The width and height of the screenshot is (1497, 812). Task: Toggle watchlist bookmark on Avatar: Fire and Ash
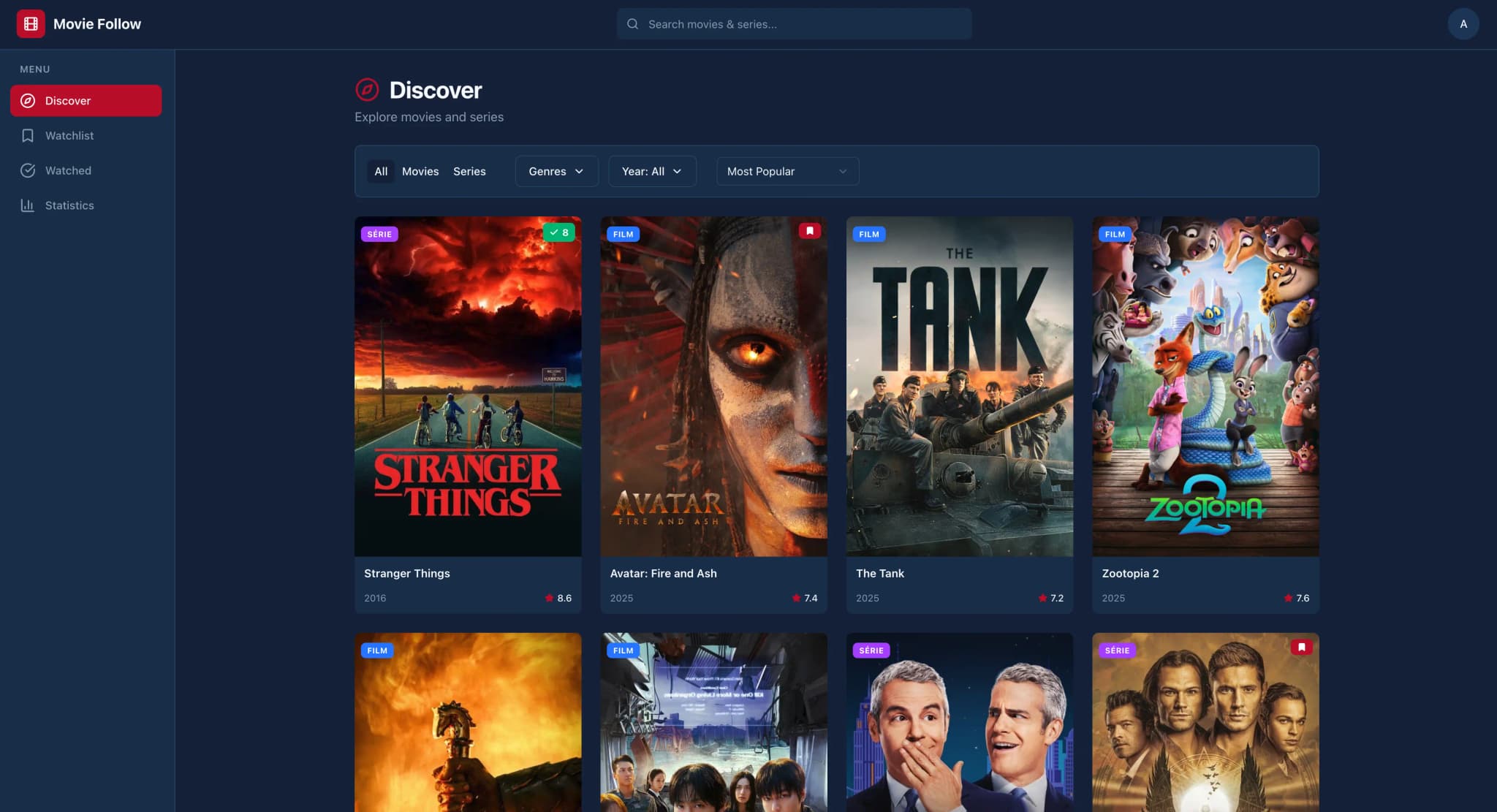coord(809,231)
